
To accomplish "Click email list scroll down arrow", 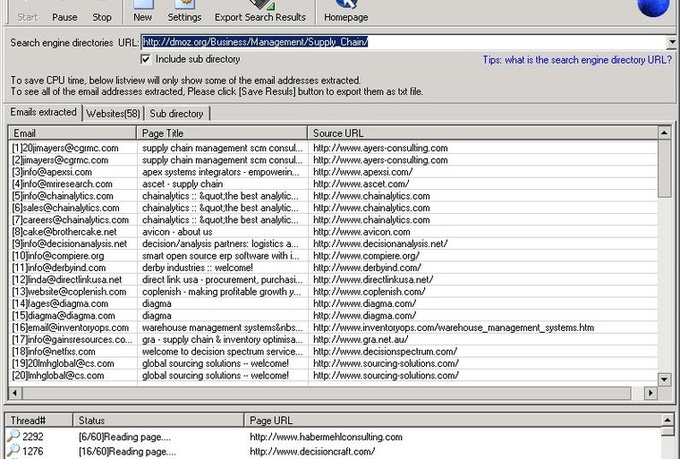I will 664,380.
